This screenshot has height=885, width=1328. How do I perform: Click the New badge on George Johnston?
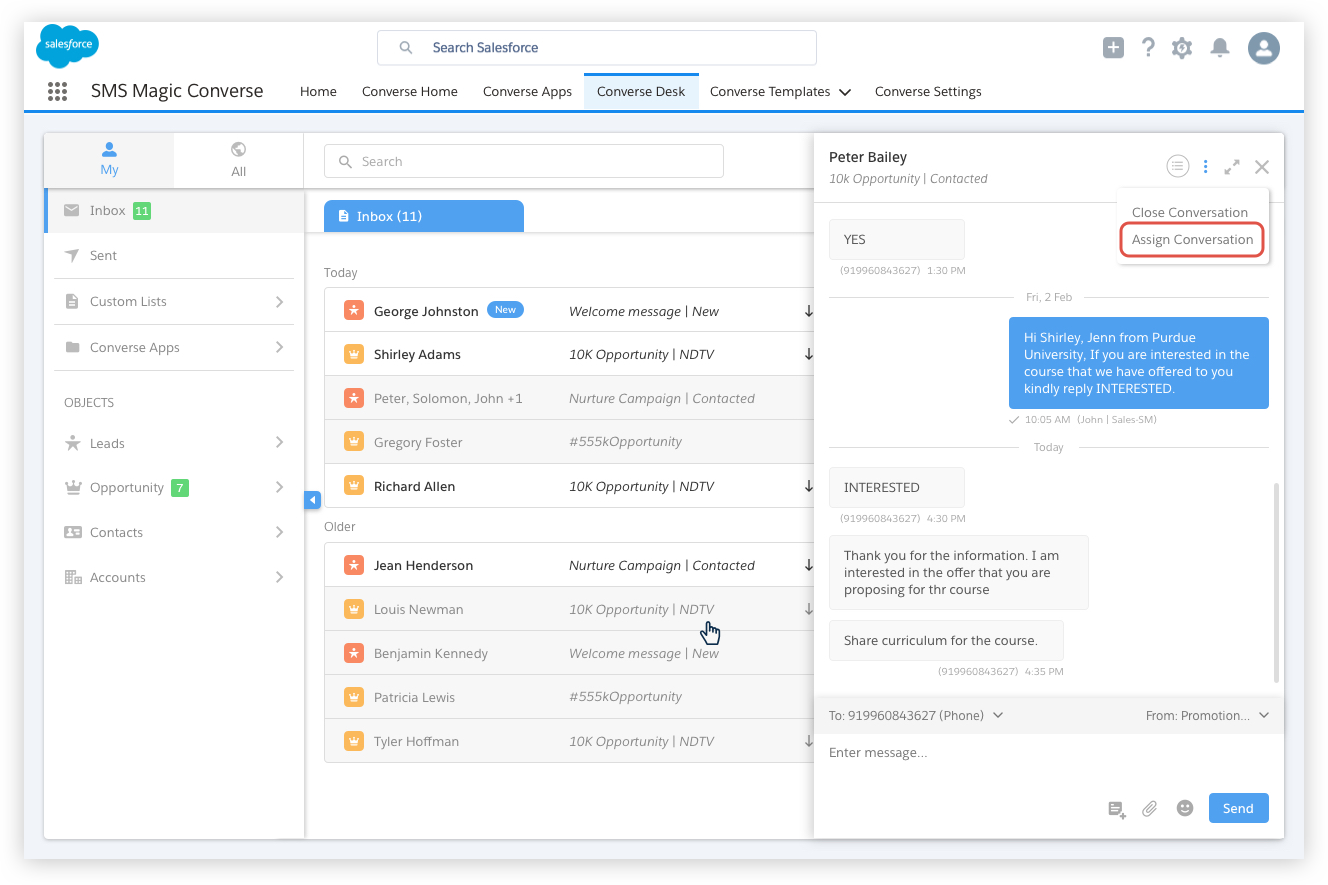click(505, 310)
